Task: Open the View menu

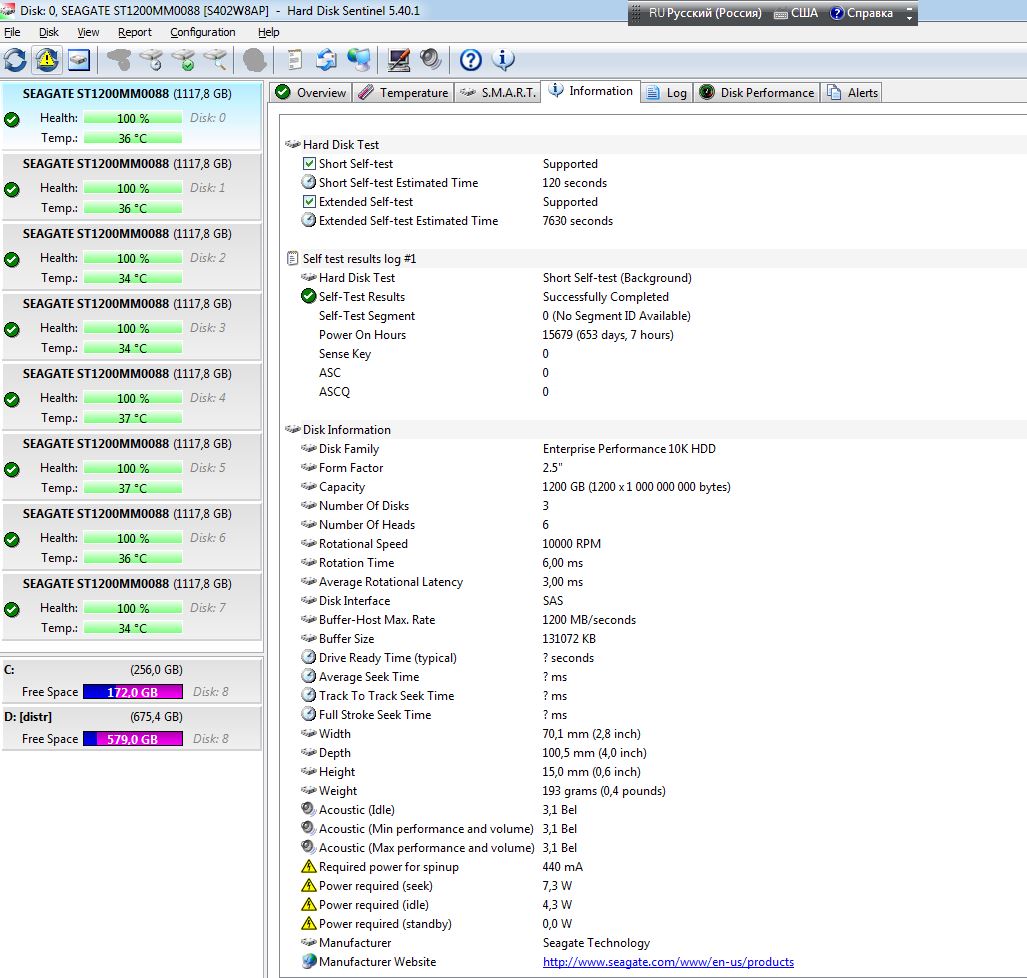Action: (88, 32)
